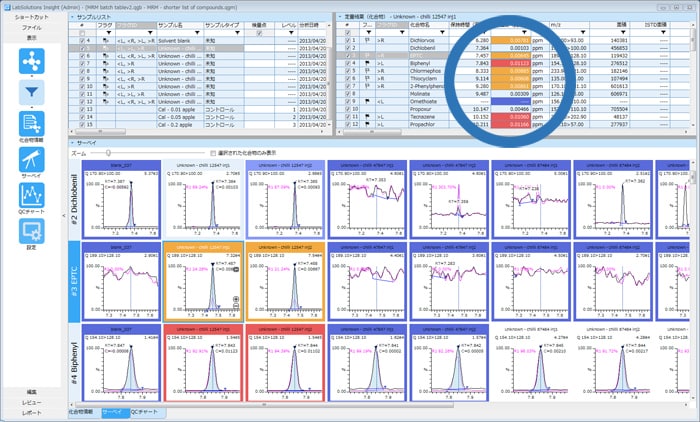
Task: Collapse the 定量結果 panel
Action: [340, 17]
